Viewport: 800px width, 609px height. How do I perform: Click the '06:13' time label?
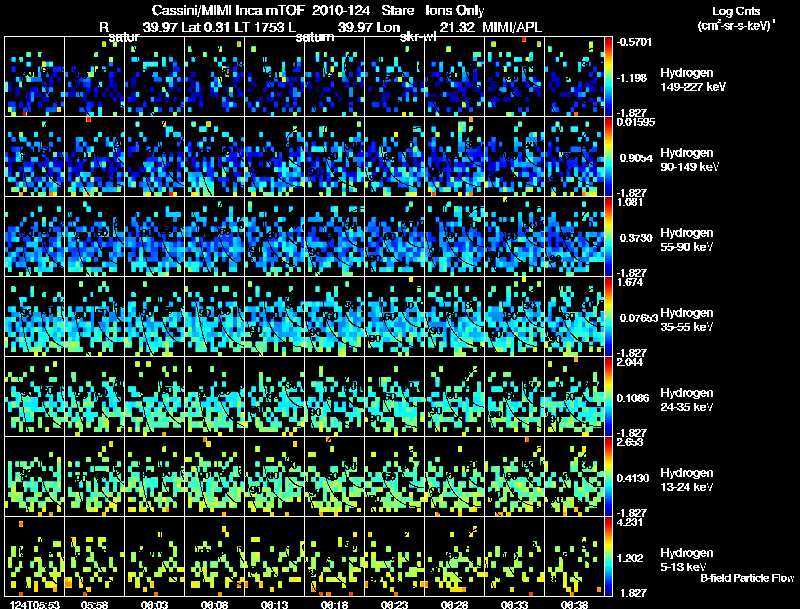click(274, 604)
